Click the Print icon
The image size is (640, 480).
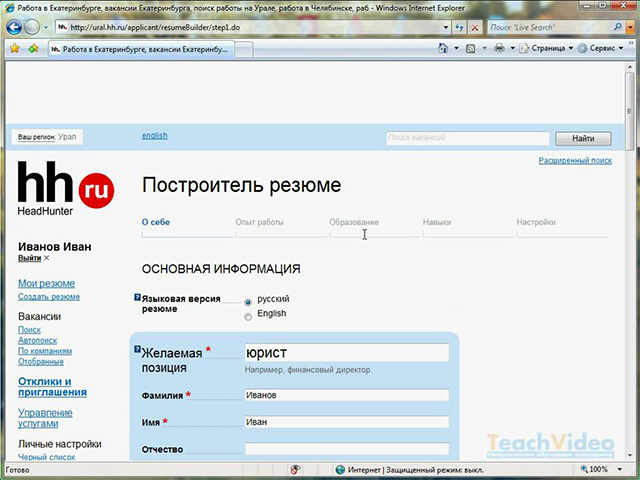pos(499,49)
